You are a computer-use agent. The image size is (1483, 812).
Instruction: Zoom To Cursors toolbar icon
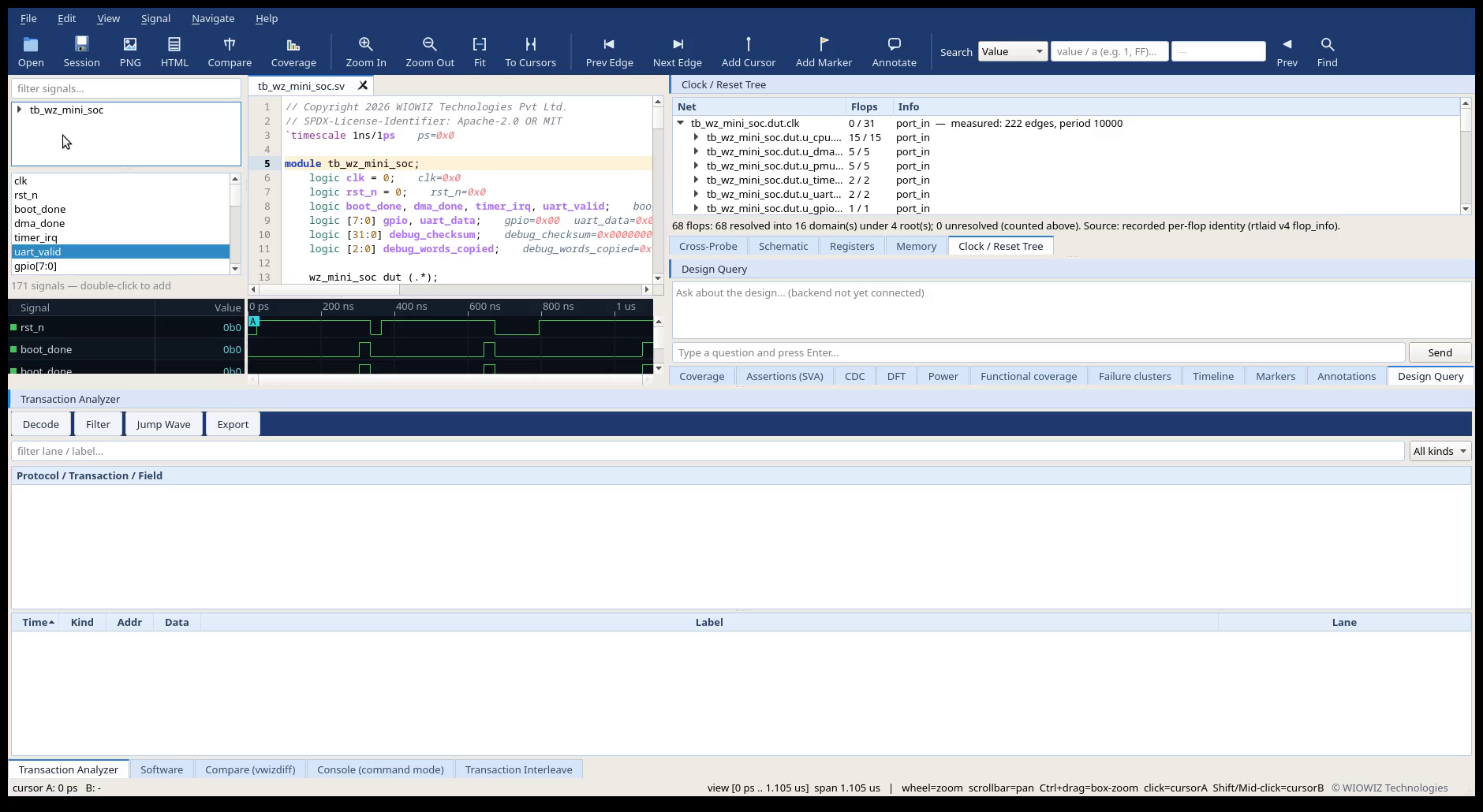(x=530, y=52)
